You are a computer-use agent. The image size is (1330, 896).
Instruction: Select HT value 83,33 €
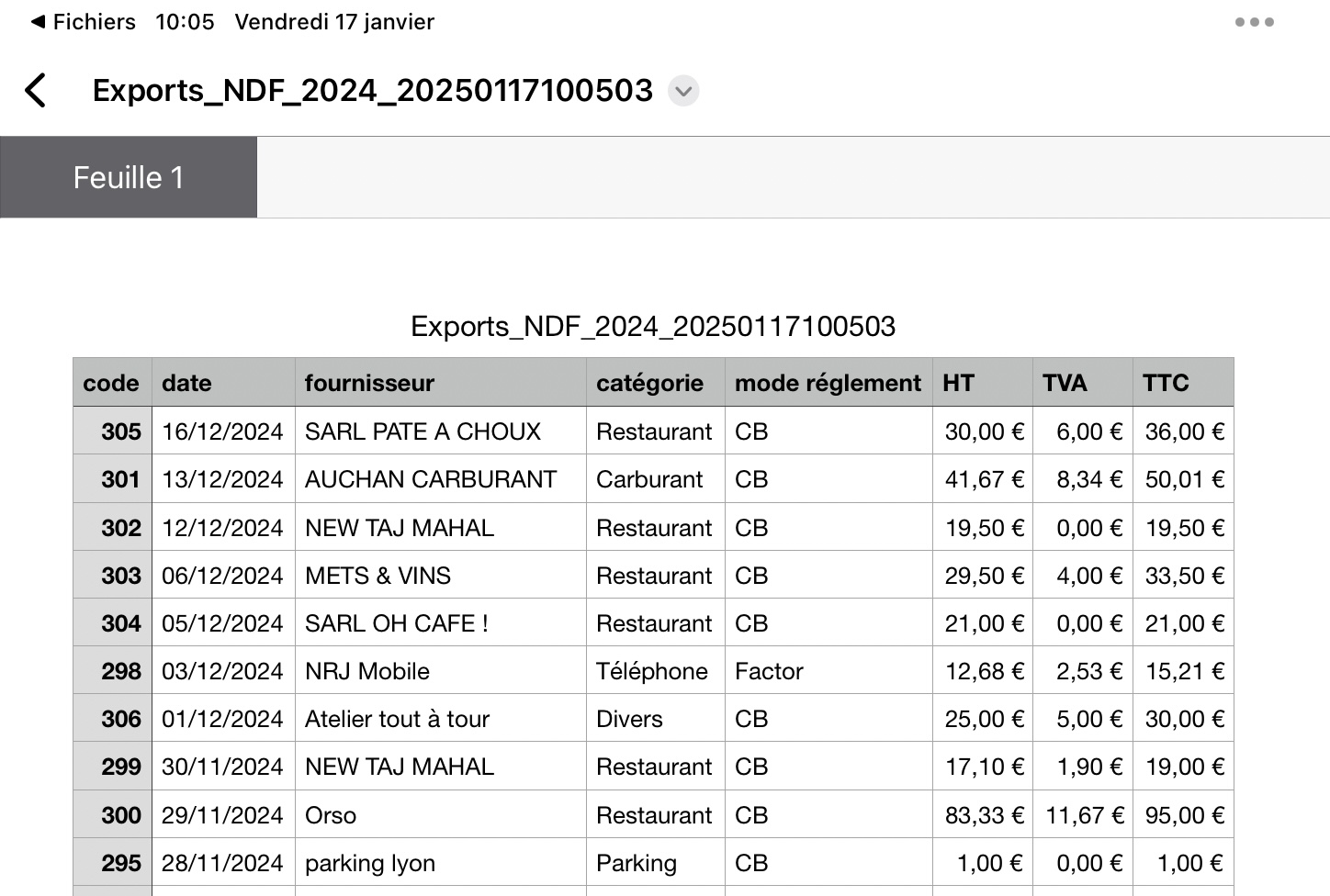pyautogui.click(x=983, y=815)
